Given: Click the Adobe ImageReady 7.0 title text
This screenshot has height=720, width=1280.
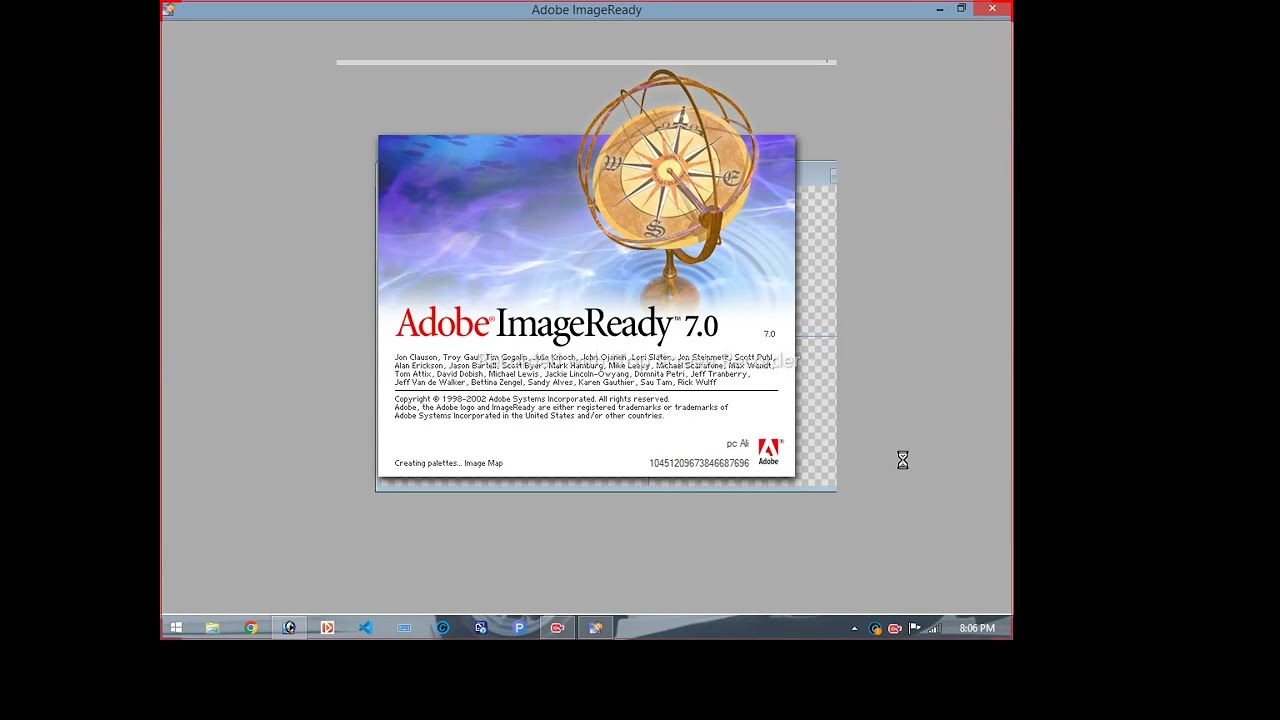Looking at the screenshot, I should click(x=557, y=324).
